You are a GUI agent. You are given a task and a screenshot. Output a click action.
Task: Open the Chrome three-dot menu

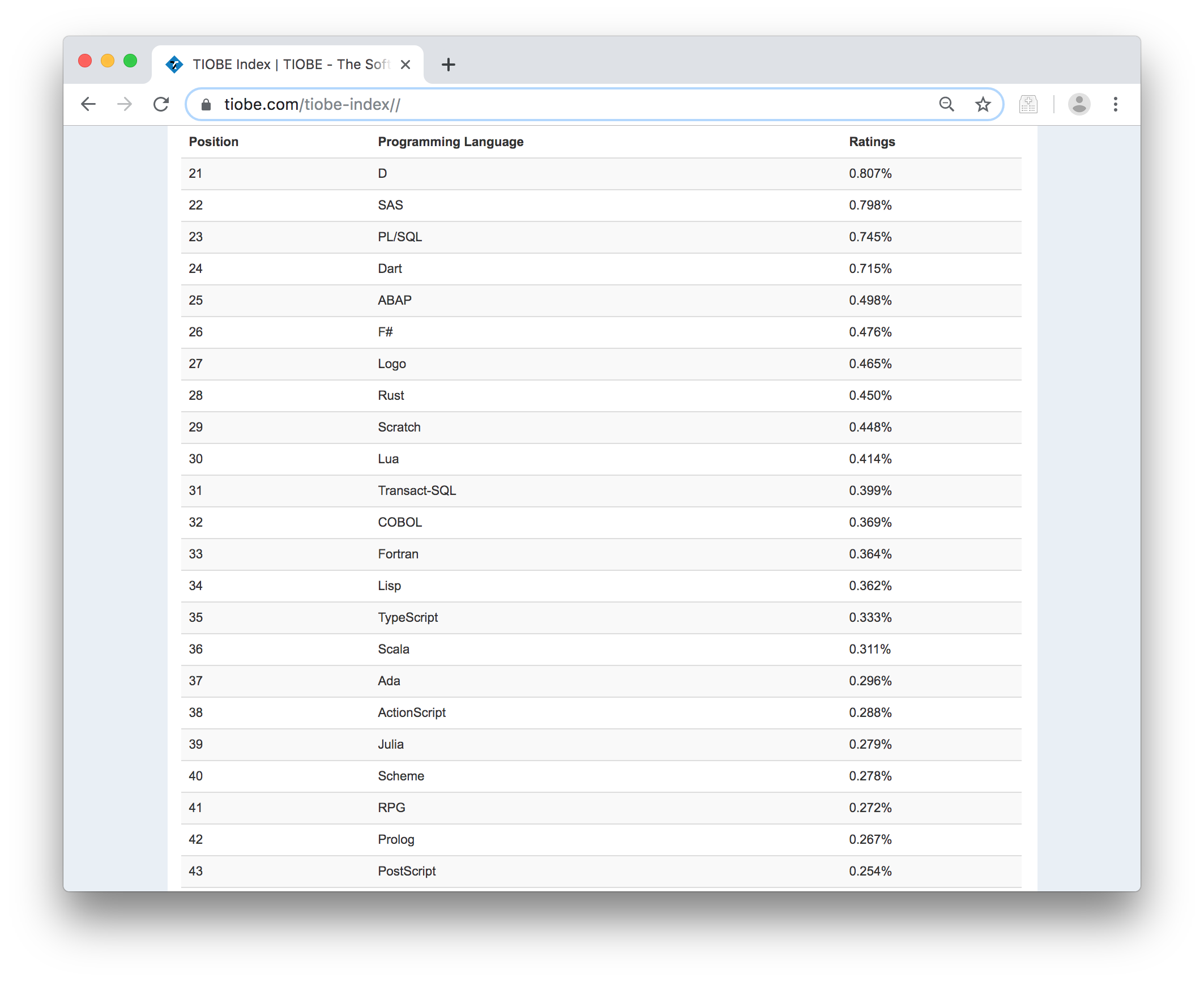tap(1115, 104)
